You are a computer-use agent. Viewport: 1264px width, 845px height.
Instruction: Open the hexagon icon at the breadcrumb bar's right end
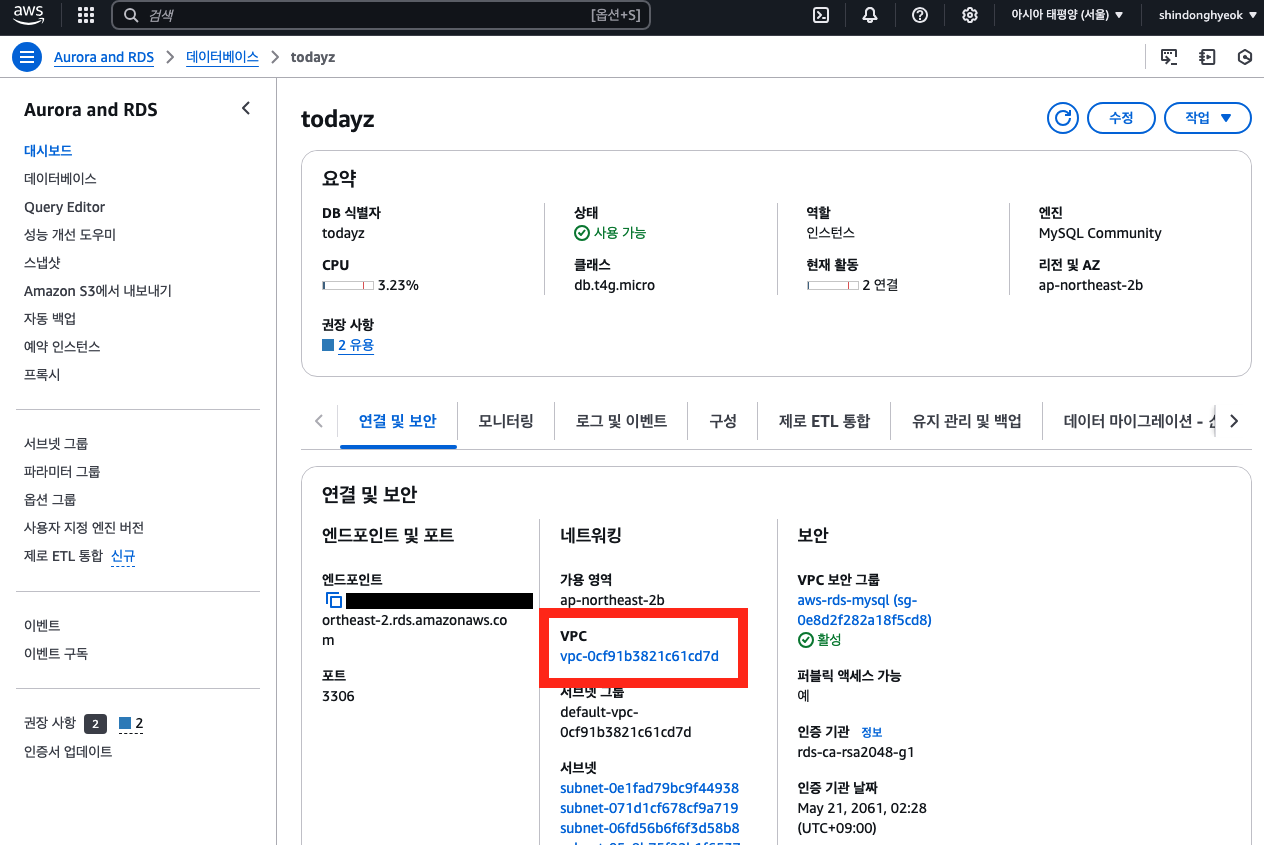pos(1245,57)
